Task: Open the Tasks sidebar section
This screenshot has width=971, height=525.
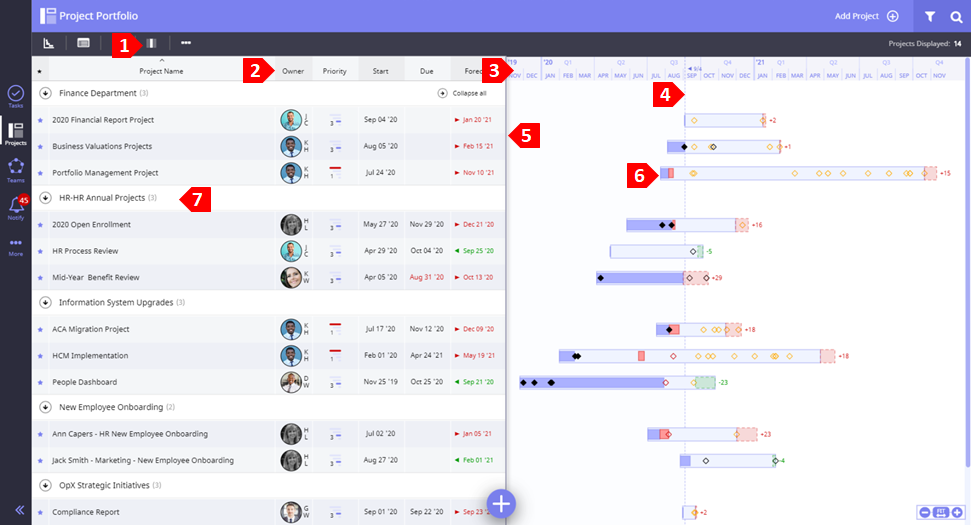Action: 16,96
